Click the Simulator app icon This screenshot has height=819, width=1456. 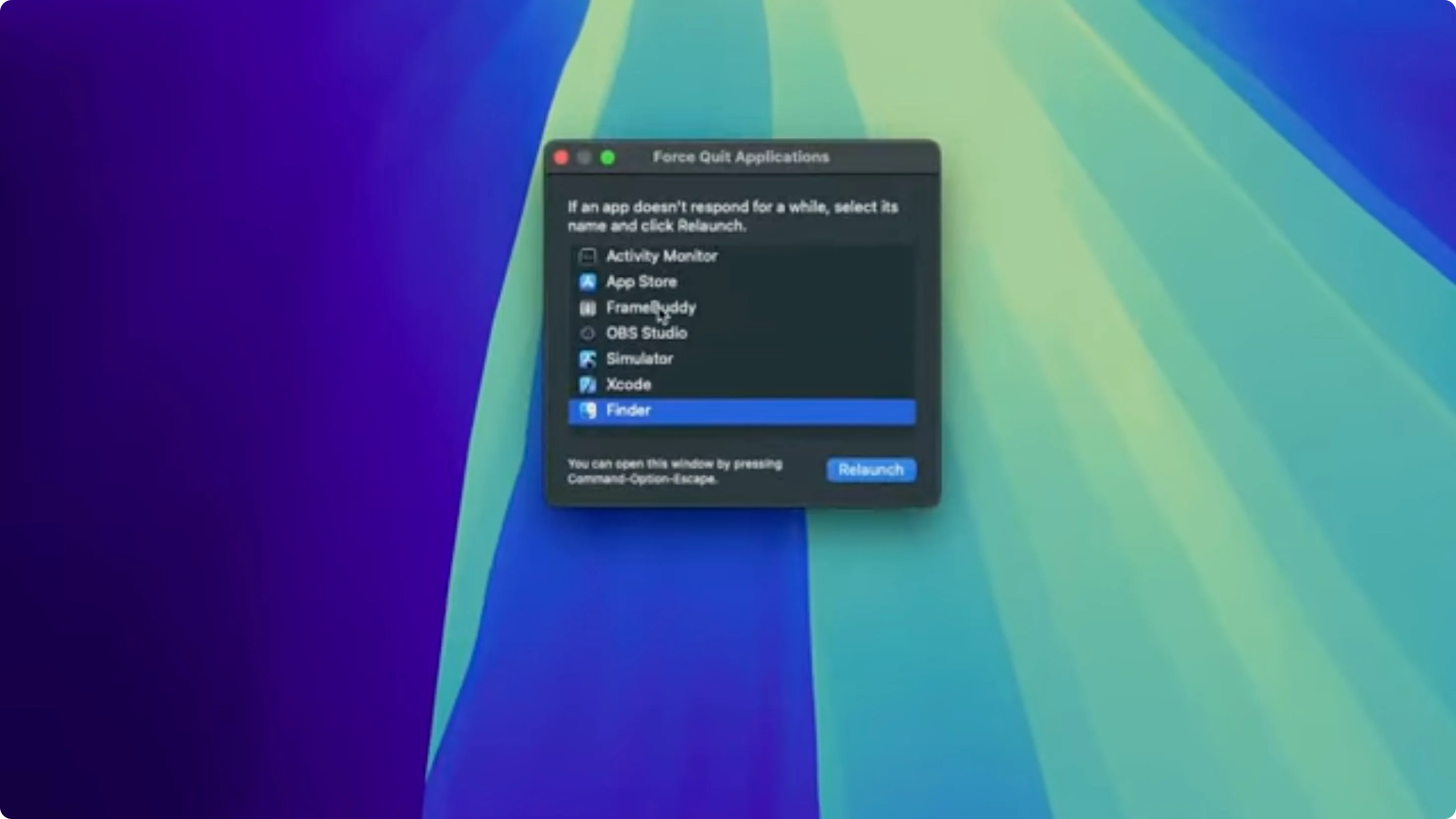[588, 359]
